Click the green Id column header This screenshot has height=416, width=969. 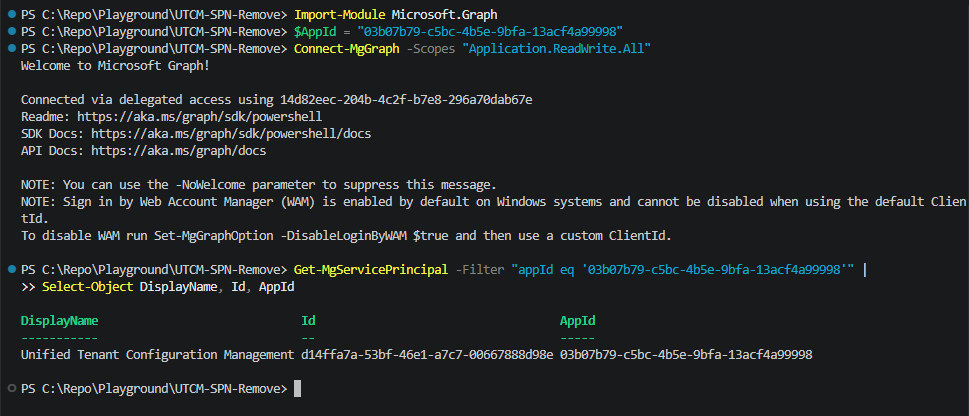click(308, 321)
